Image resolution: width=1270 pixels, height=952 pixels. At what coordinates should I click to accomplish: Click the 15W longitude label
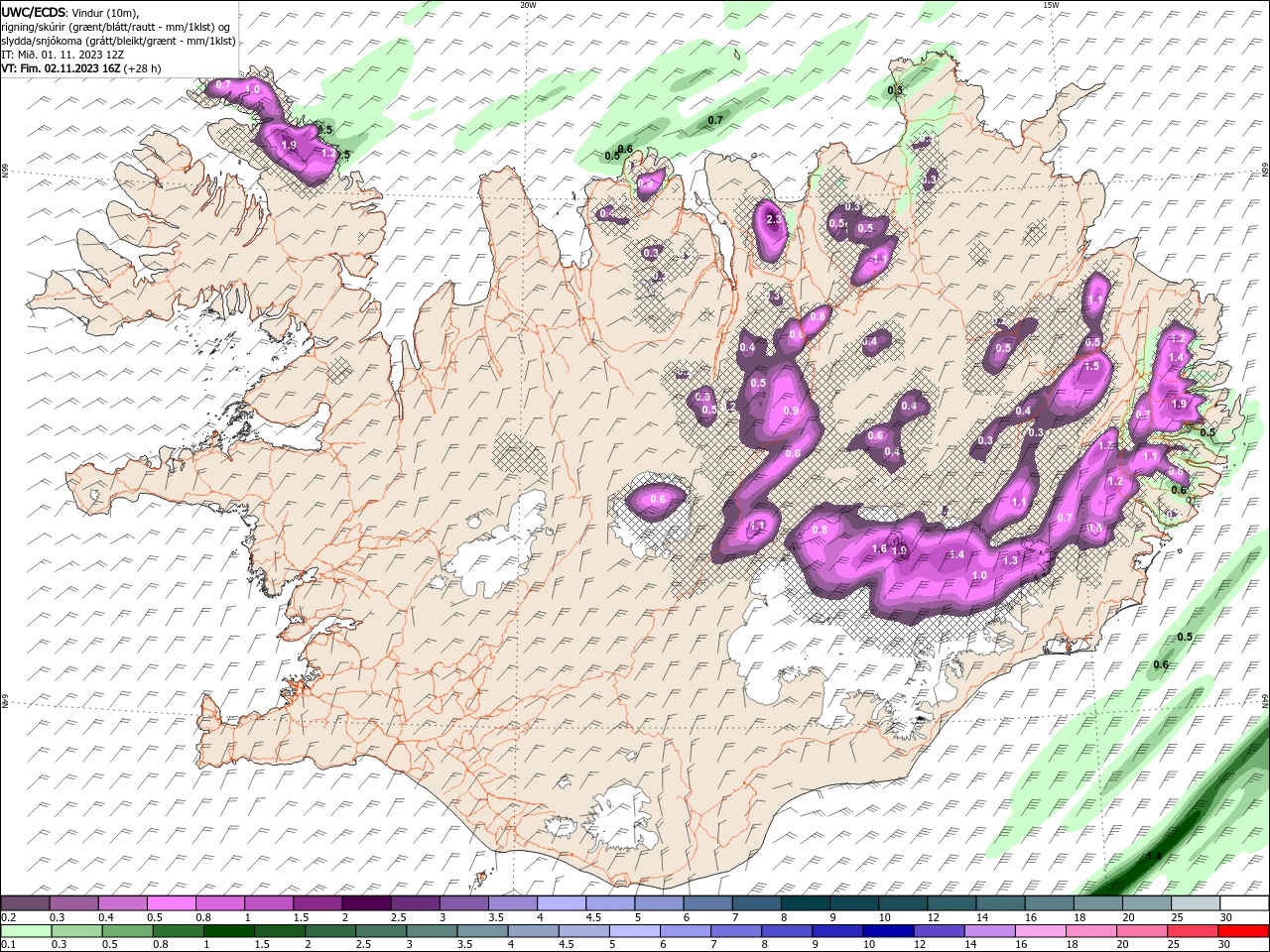click(1050, 5)
